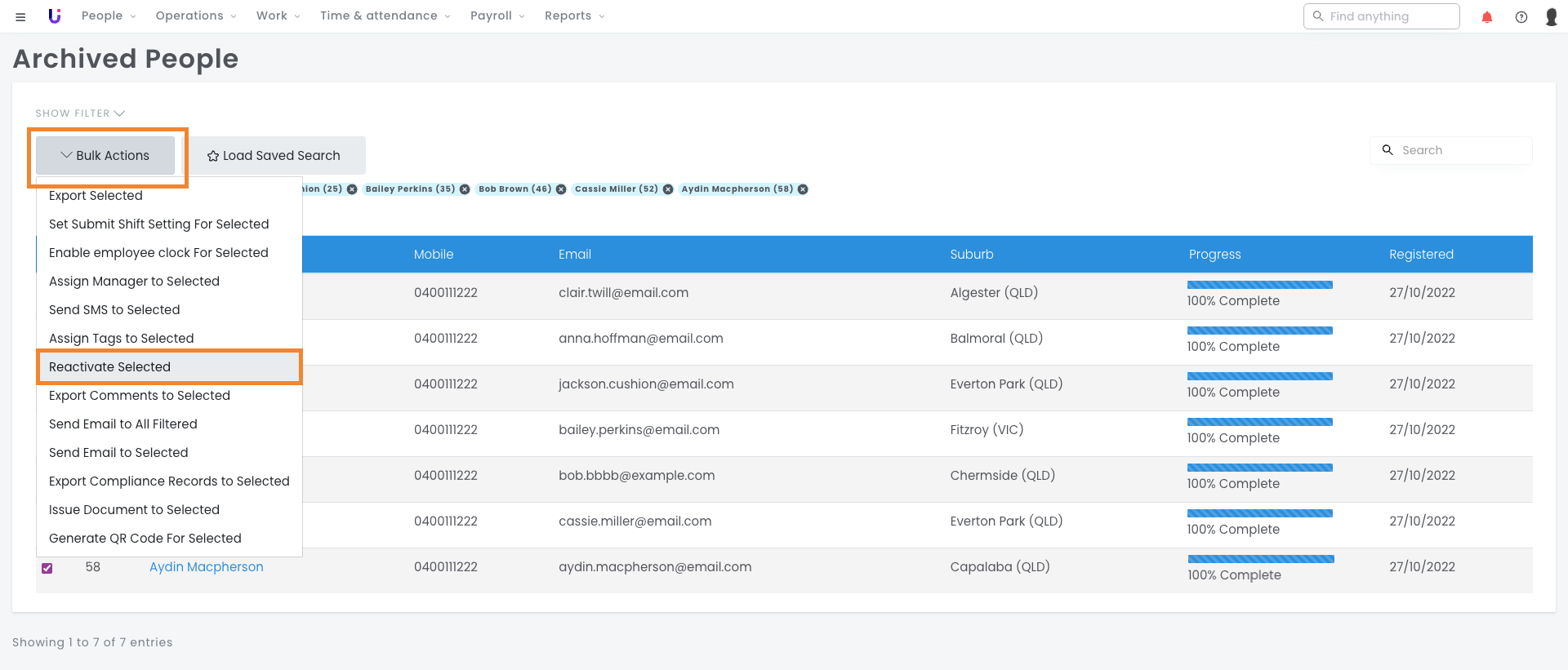
Task: Click the purple U home logo
Action: tap(55, 16)
